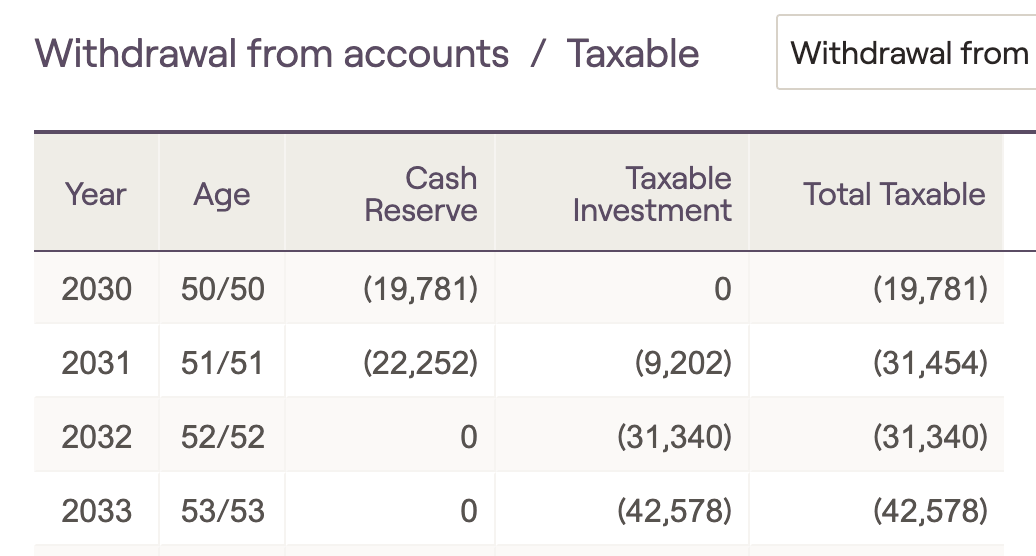Image resolution: width=1036 pixels, height=556 pixels.
Task: Select the age cell '50/50'
Action: point(223,289)
